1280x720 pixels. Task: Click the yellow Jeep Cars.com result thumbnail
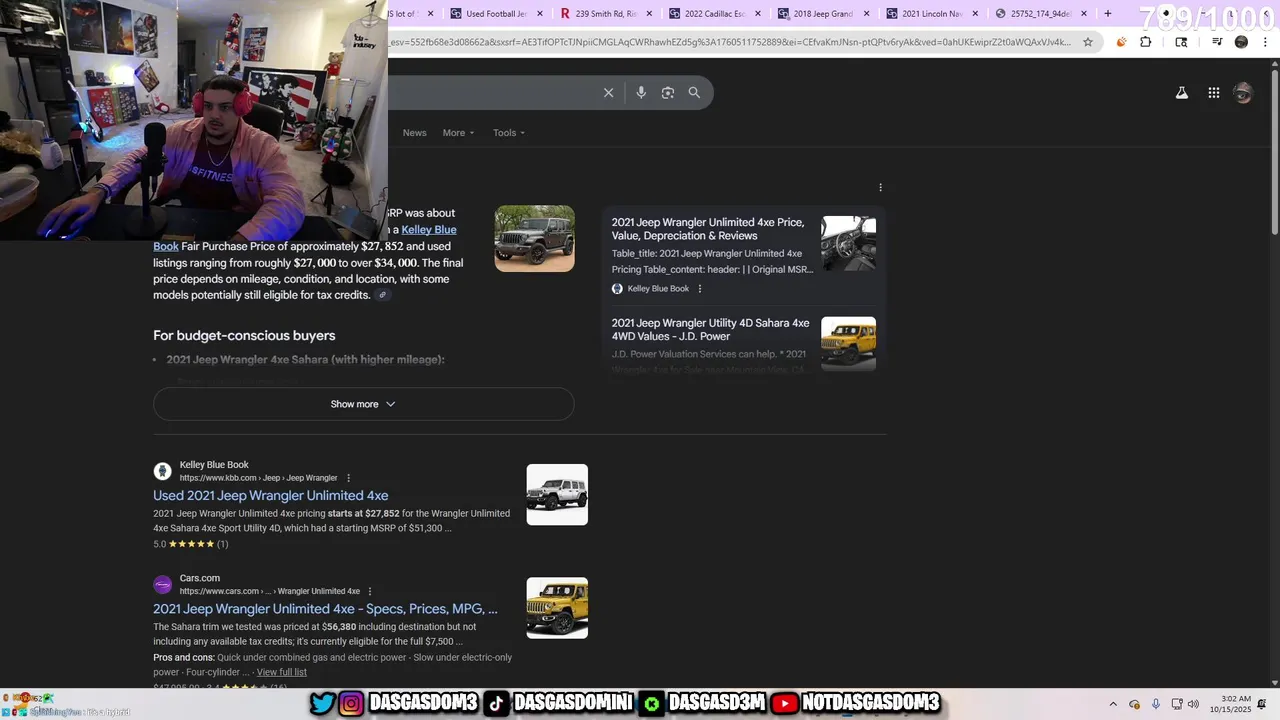pyautogui.click(x=557, y=608)
